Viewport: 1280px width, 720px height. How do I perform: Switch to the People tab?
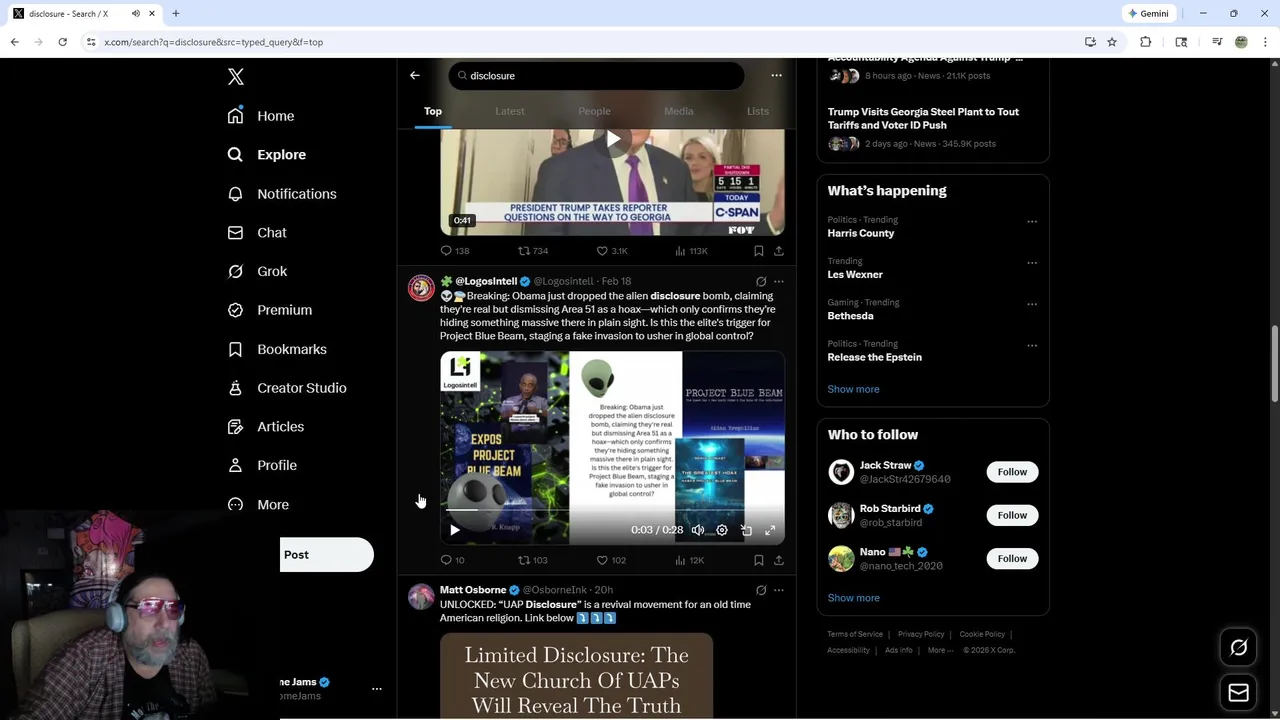[x=594, y=111]
